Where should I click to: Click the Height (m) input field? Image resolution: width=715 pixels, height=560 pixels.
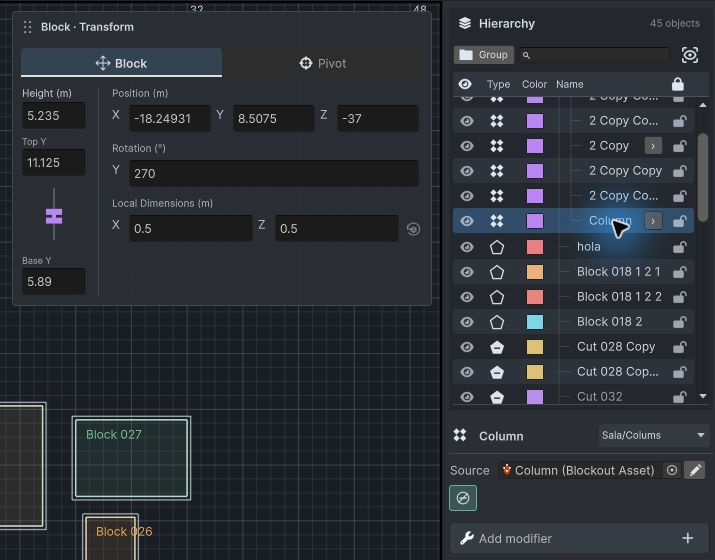[x=54, y=115]
